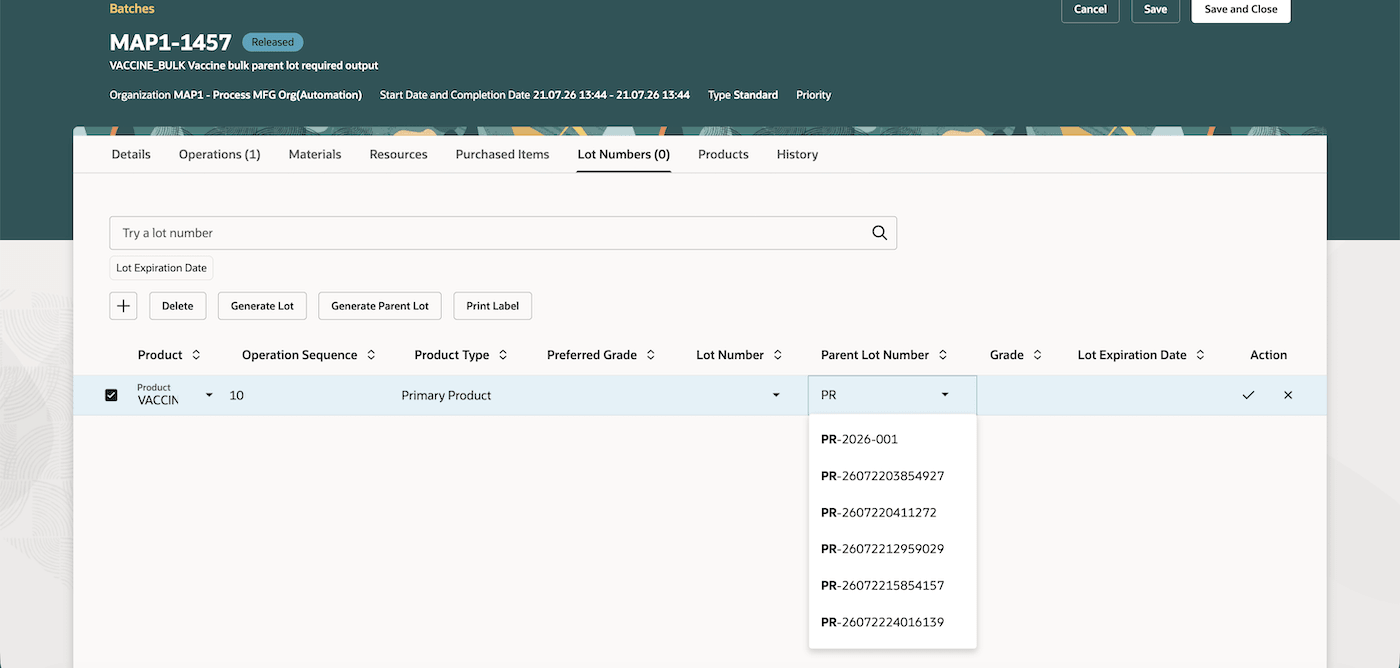Sort by Product column arrows
The height and width of the screenshot is (668, 1400).
(x=196, y=355)
